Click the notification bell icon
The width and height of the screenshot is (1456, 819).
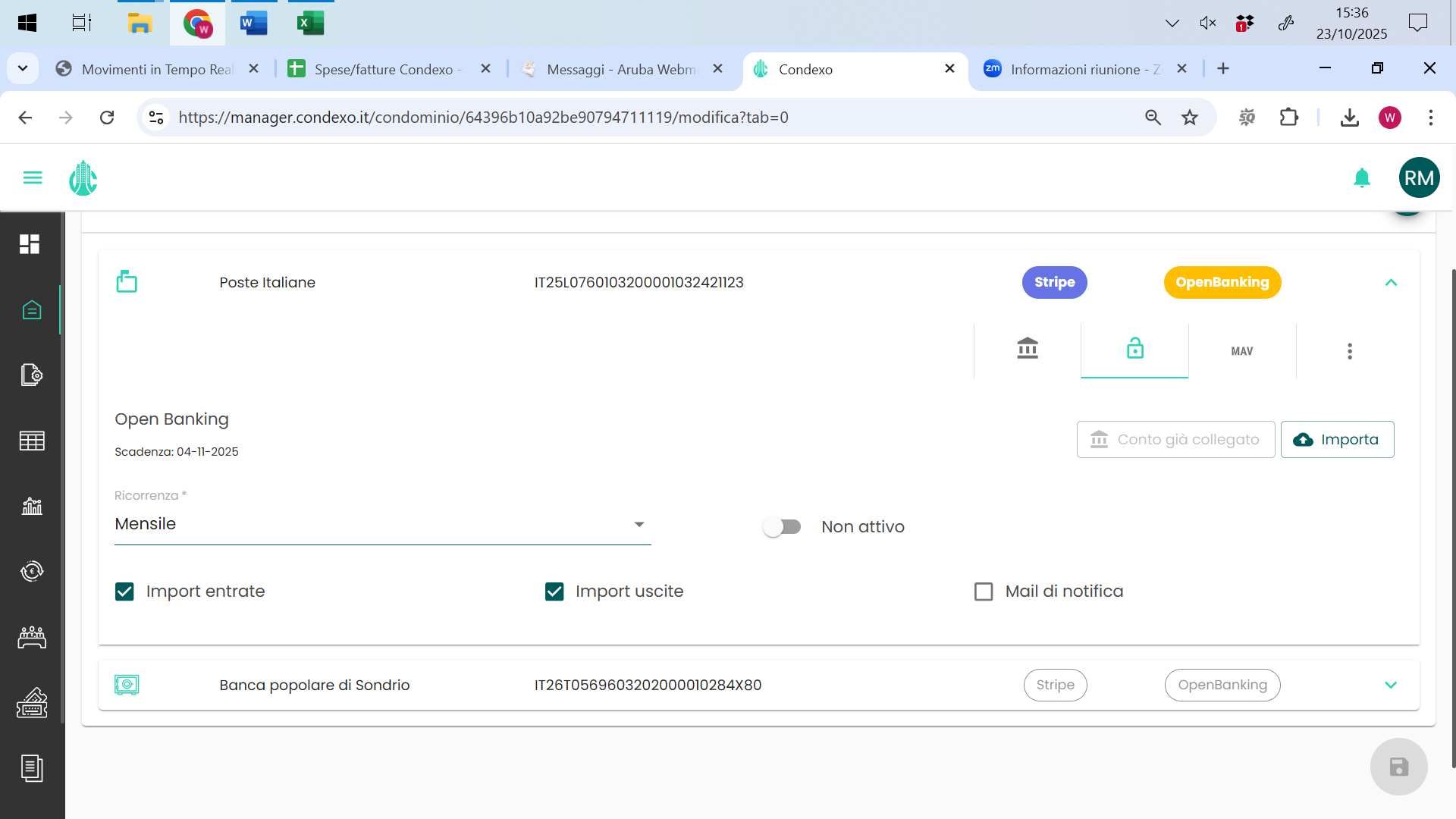click(1362, 178)
